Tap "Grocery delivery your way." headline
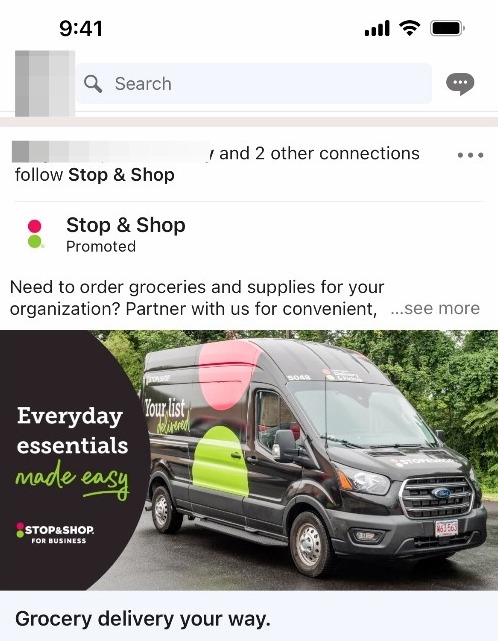The width and height of the screenshot is (498, 641). coord(143,619)
